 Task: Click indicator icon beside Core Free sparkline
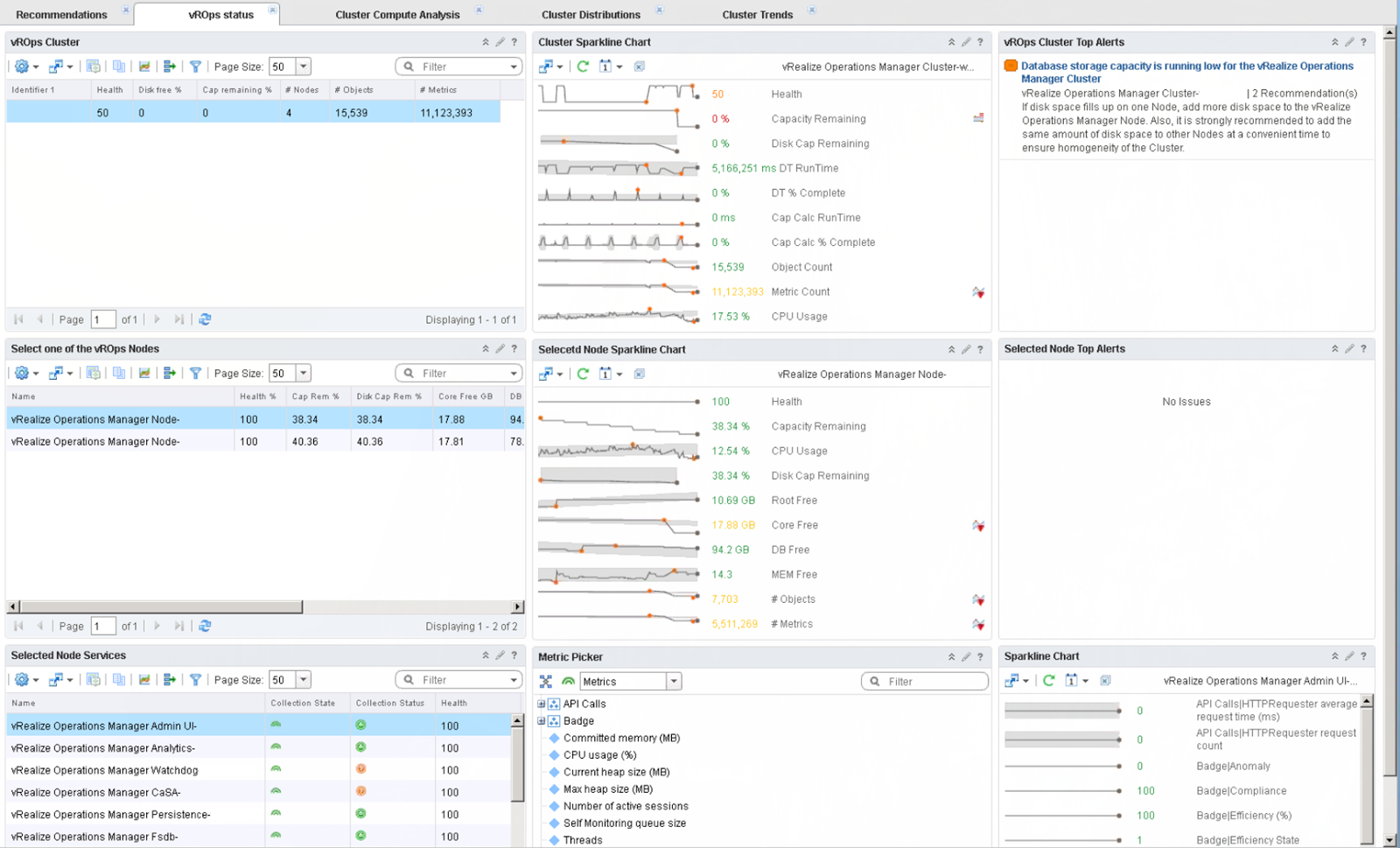coord(978,525)
